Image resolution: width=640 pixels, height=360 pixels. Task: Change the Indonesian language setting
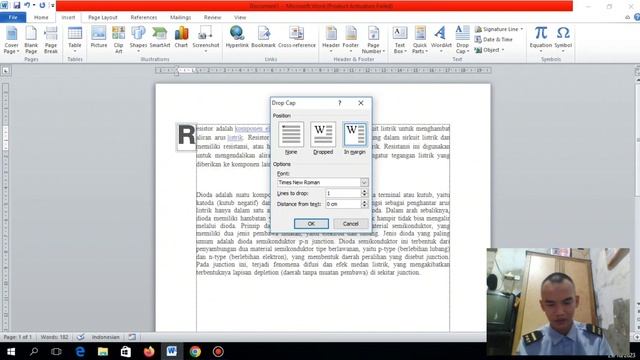point(106,337)
